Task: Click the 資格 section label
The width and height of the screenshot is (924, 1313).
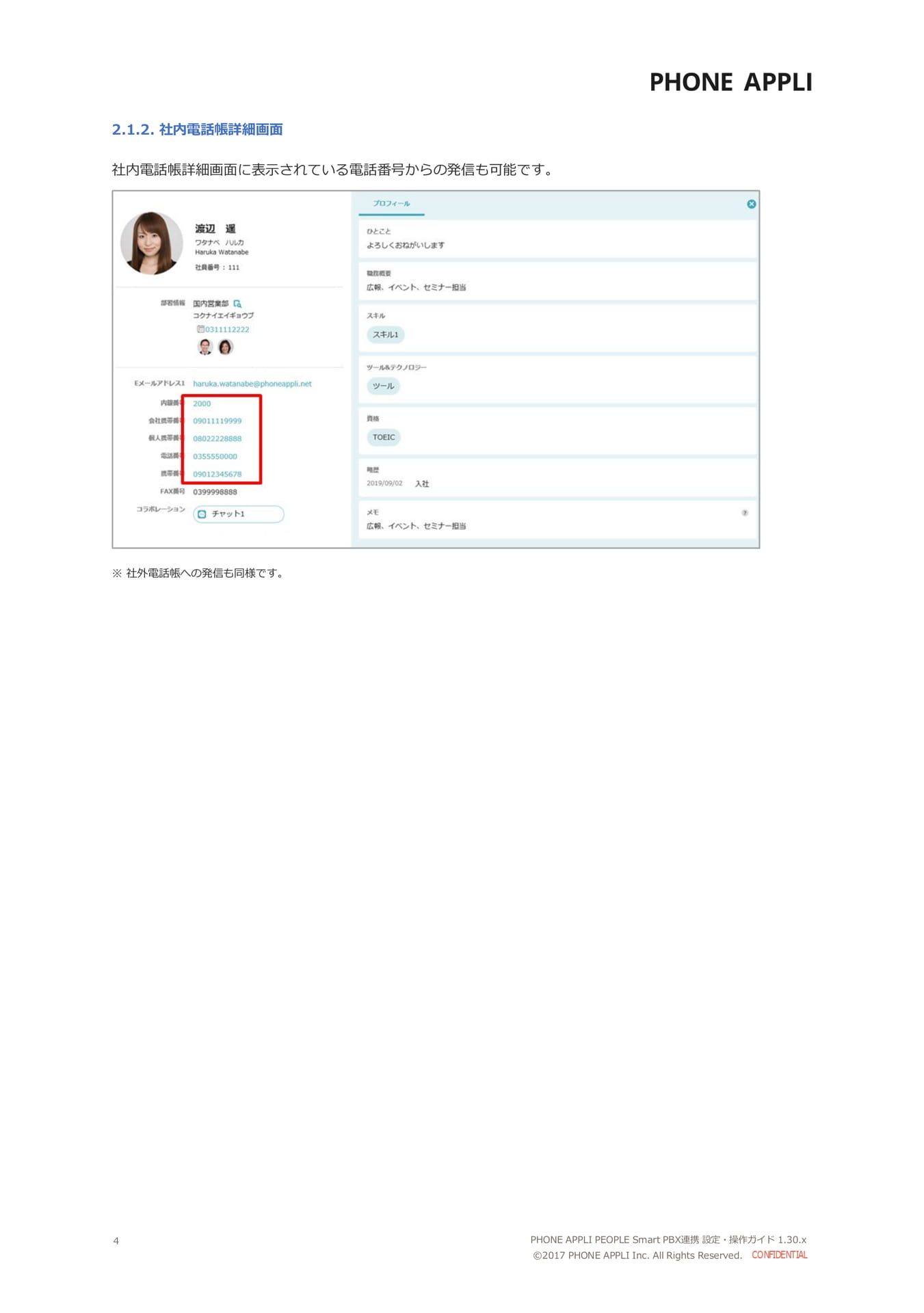Action: tap(373, 419)
